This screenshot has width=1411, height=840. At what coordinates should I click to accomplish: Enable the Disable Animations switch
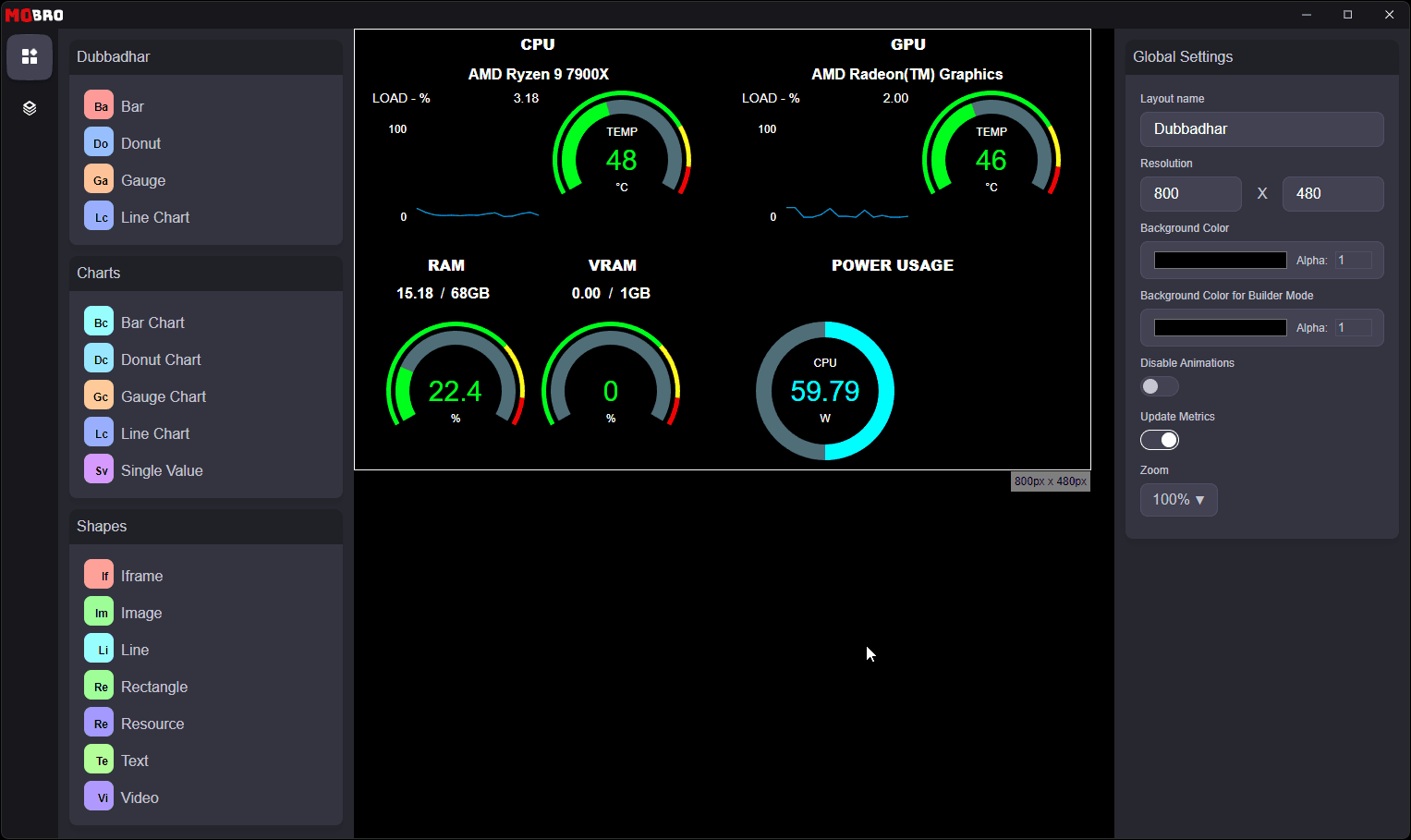click(1159, 386)
